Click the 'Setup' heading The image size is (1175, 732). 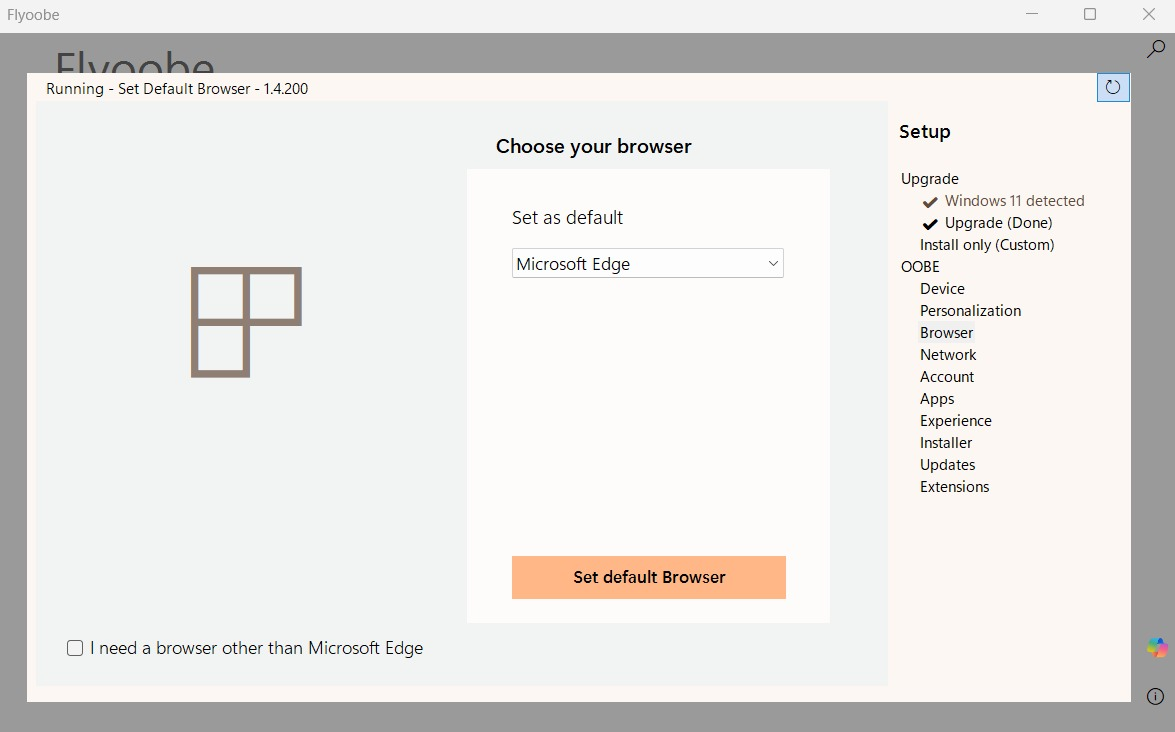pos(925,132)
